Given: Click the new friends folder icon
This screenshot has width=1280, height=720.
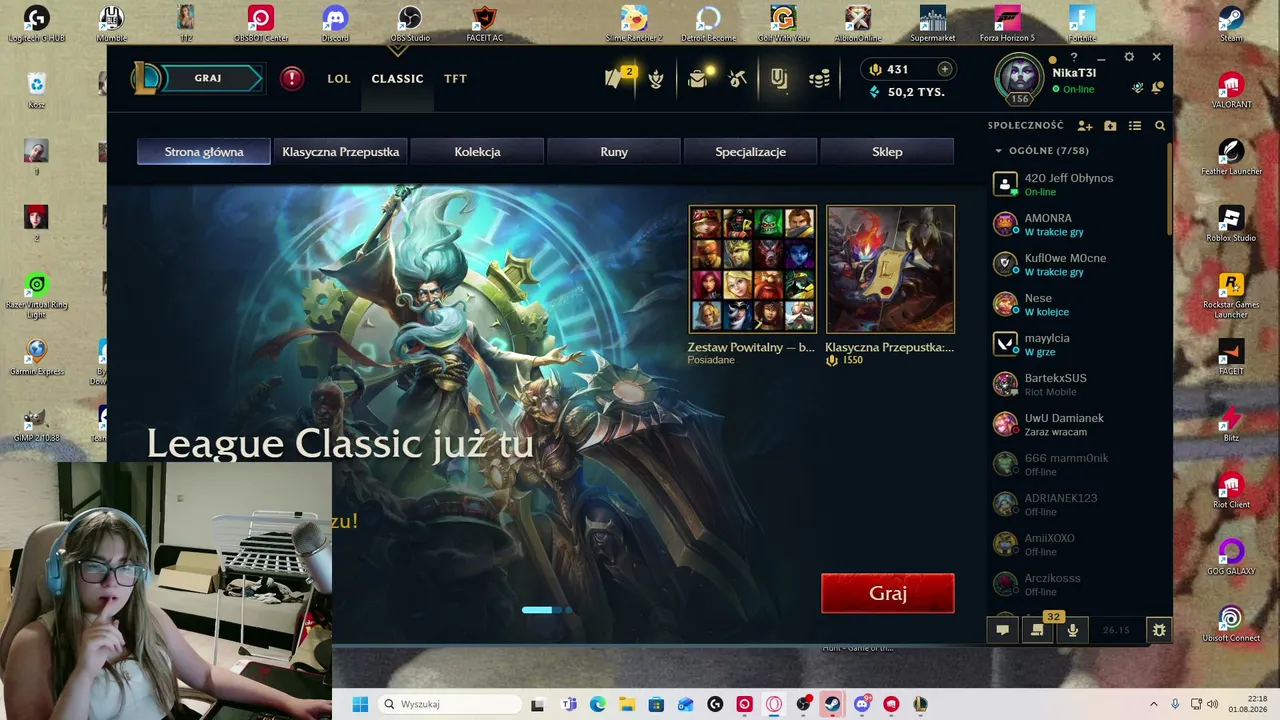Looking at the screenshot, I should point(1110,126).
